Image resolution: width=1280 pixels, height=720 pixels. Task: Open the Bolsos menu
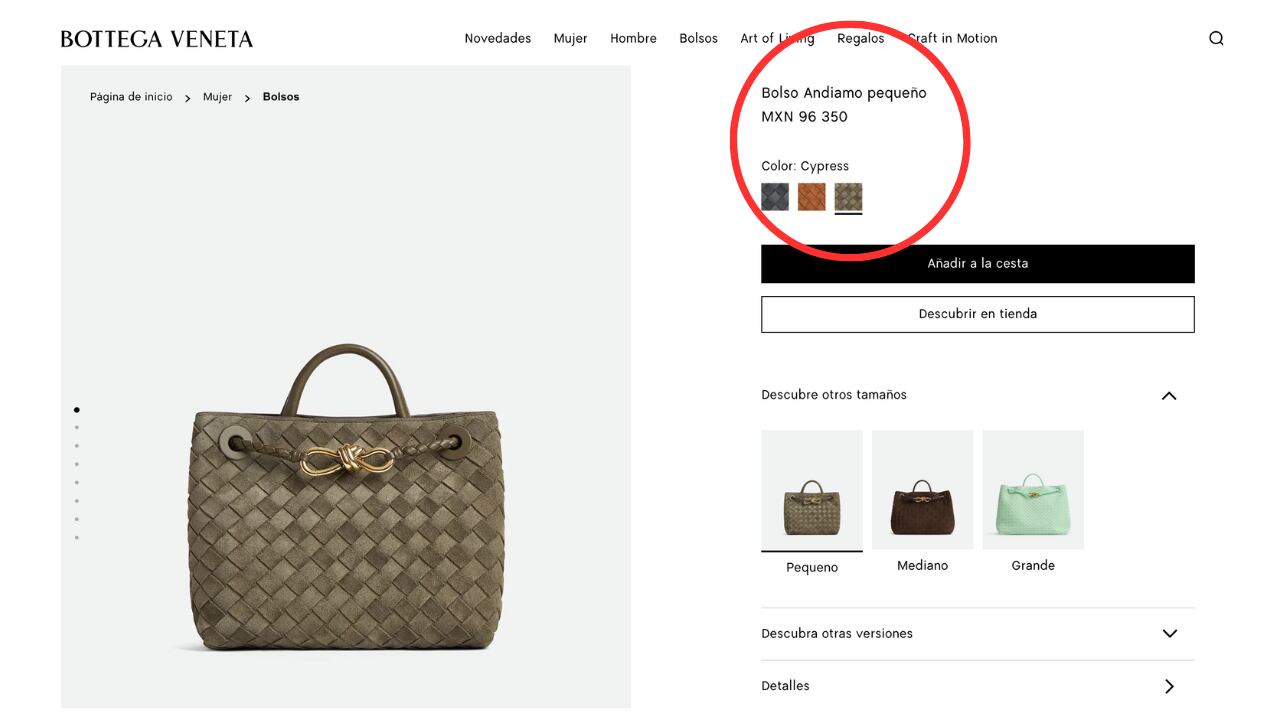click(x=698, y=38)
